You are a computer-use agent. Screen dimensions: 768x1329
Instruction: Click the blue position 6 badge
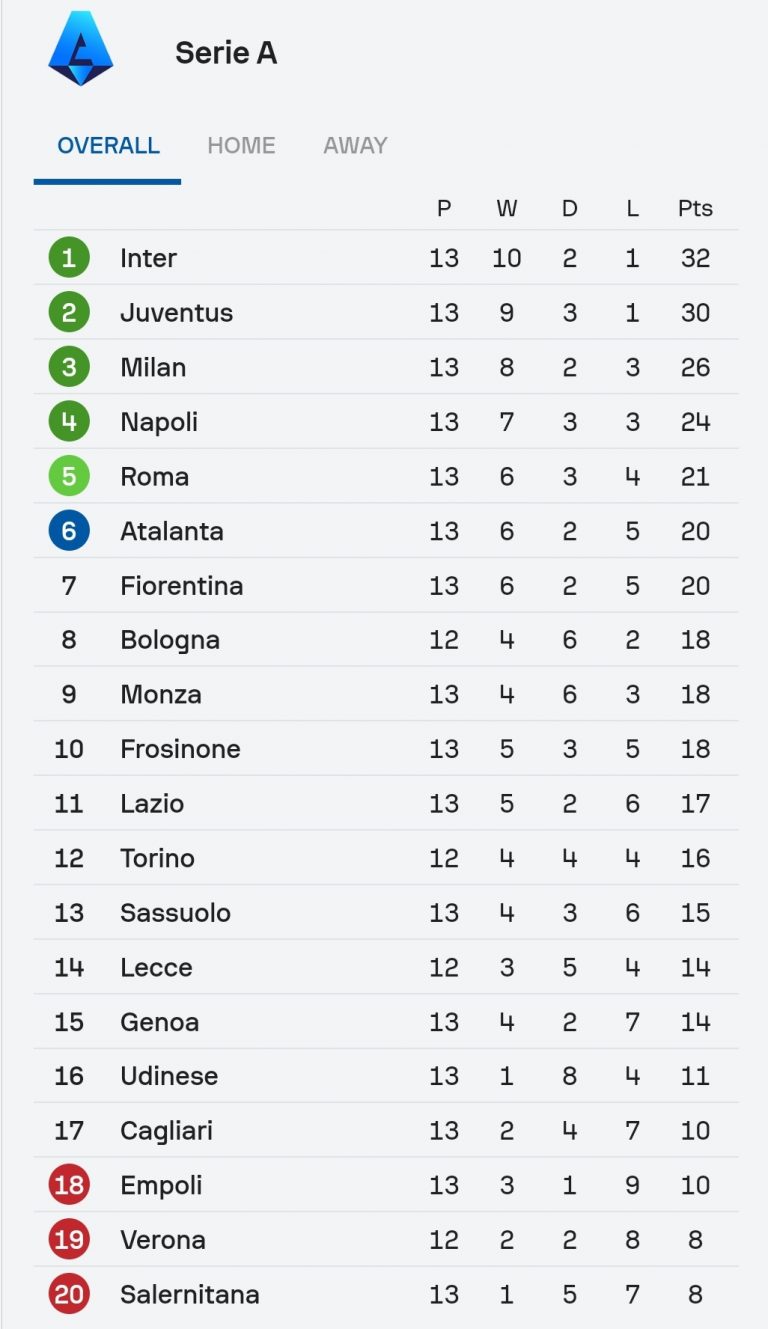coord(69,531)
